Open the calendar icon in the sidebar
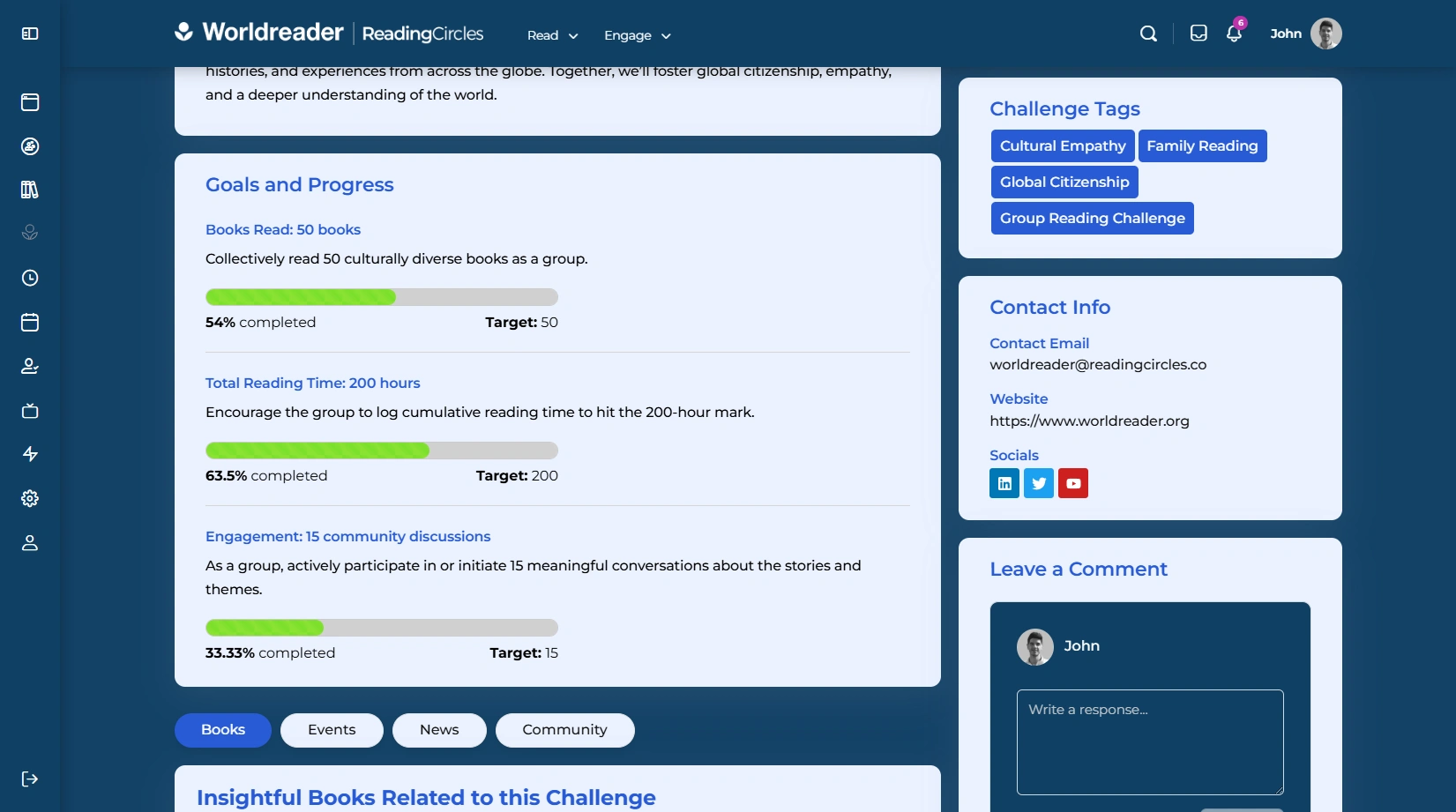Image resolution: width=1456 pixels, height=812 pixels. coord(30,322)
